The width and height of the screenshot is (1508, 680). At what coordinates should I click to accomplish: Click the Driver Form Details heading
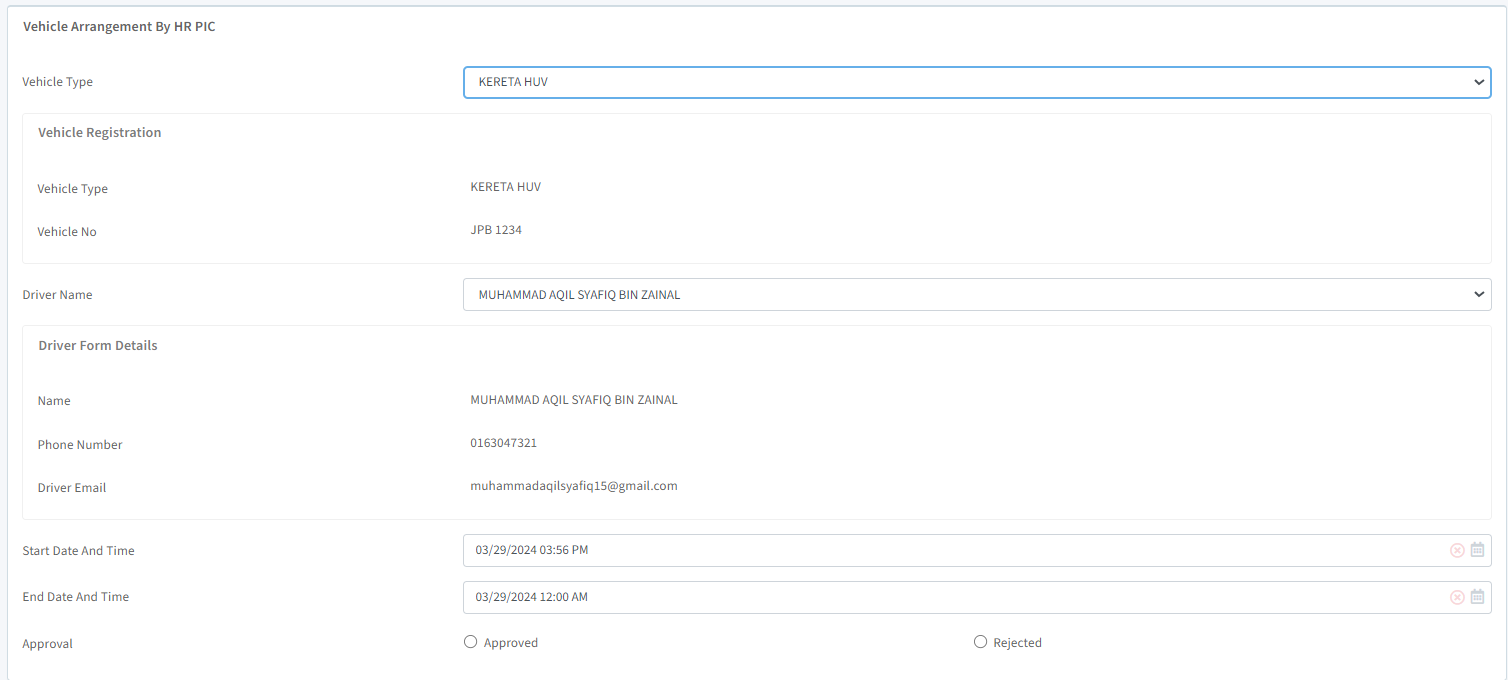pyautogui.click(x=98, y=345)
